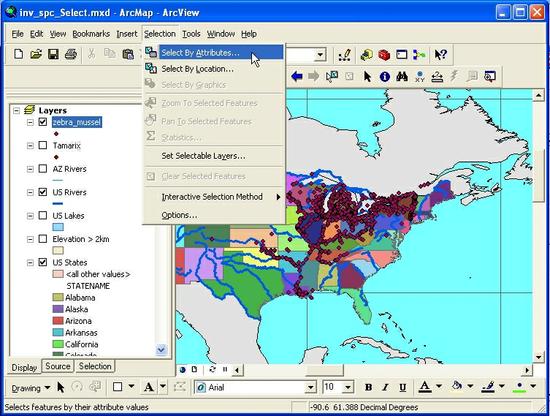The image size is (550, 416).
Task: Select the Find binoculars tool
Action: tap(402, 76)
